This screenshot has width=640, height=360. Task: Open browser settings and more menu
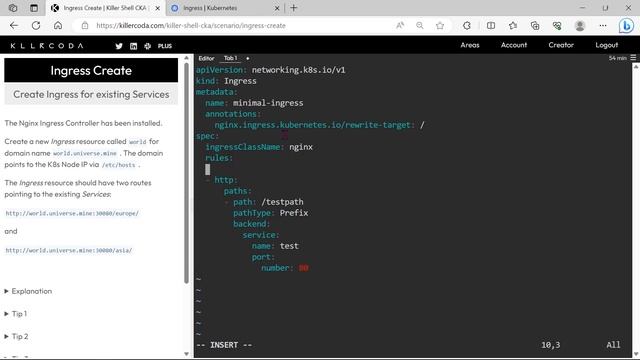pos(603,25)
